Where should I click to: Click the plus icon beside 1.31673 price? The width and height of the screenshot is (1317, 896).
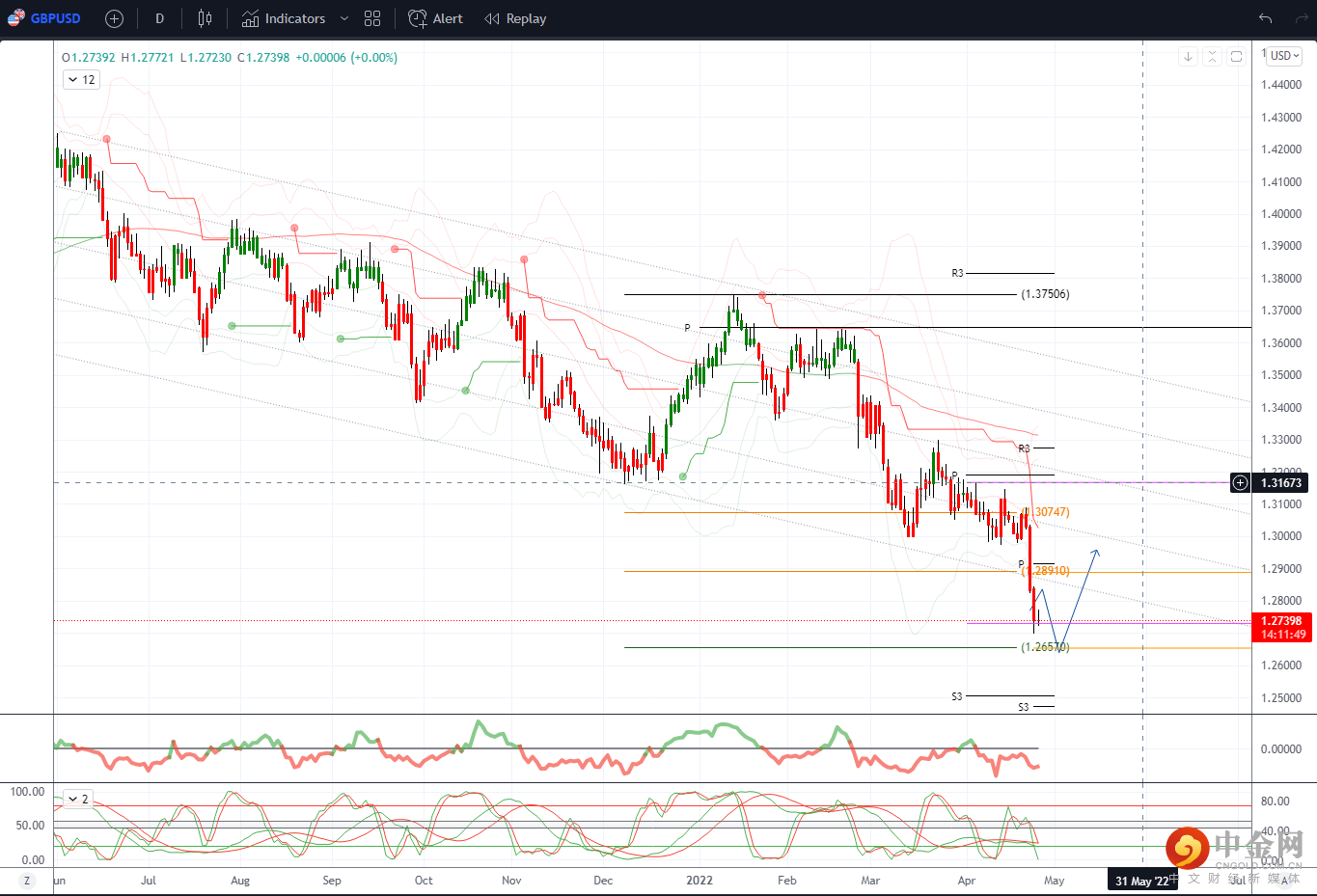1240,482
